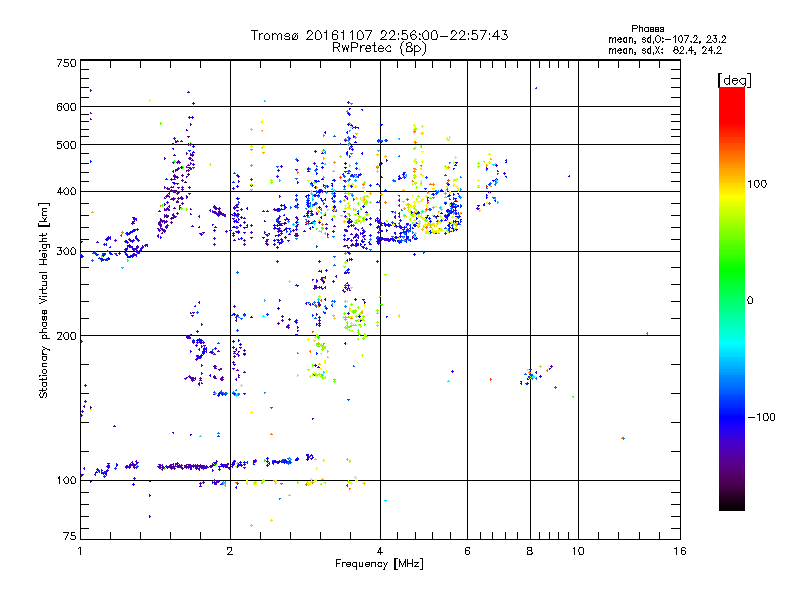Click the colorbar '-100' tick label

tap(761, 417)
